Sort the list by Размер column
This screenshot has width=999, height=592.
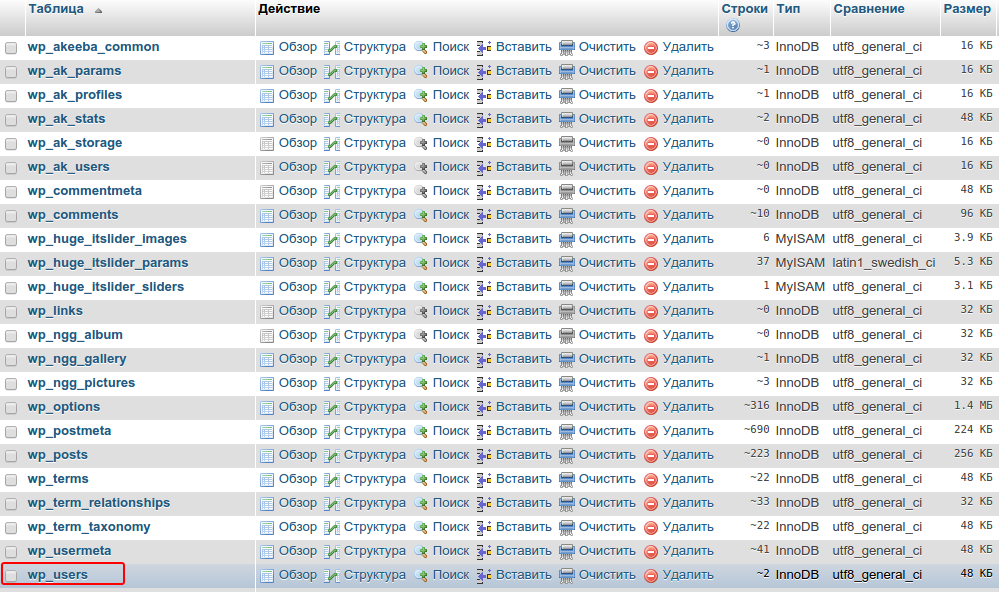(967, 9)
